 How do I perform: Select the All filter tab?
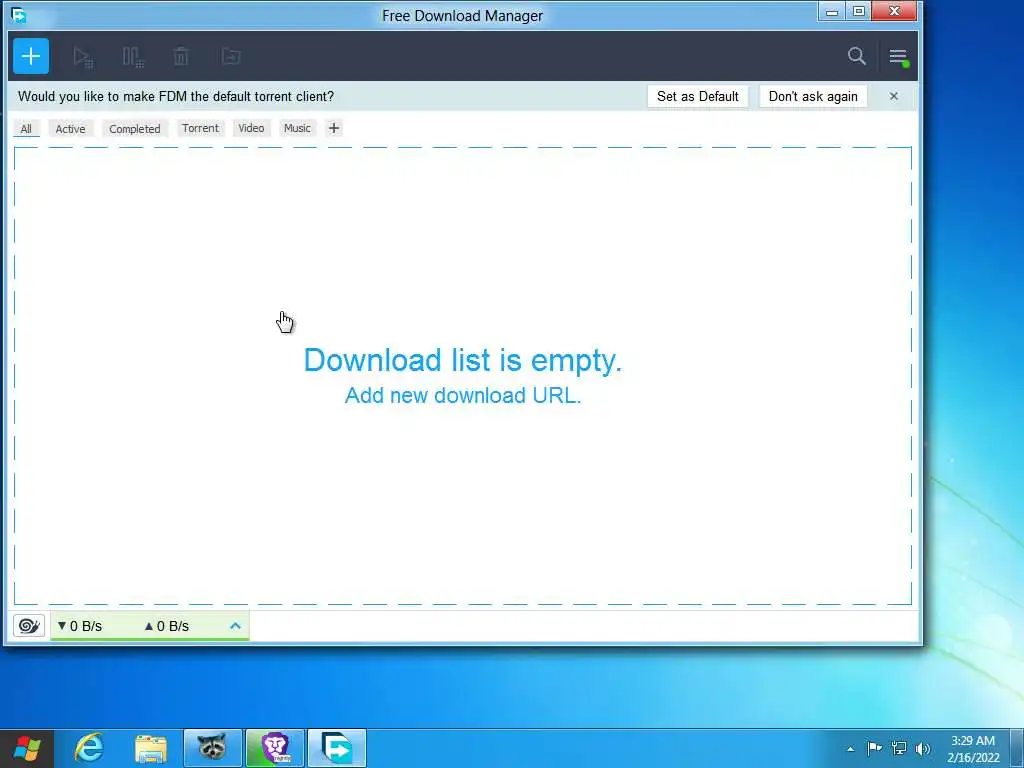click(26, 129)
